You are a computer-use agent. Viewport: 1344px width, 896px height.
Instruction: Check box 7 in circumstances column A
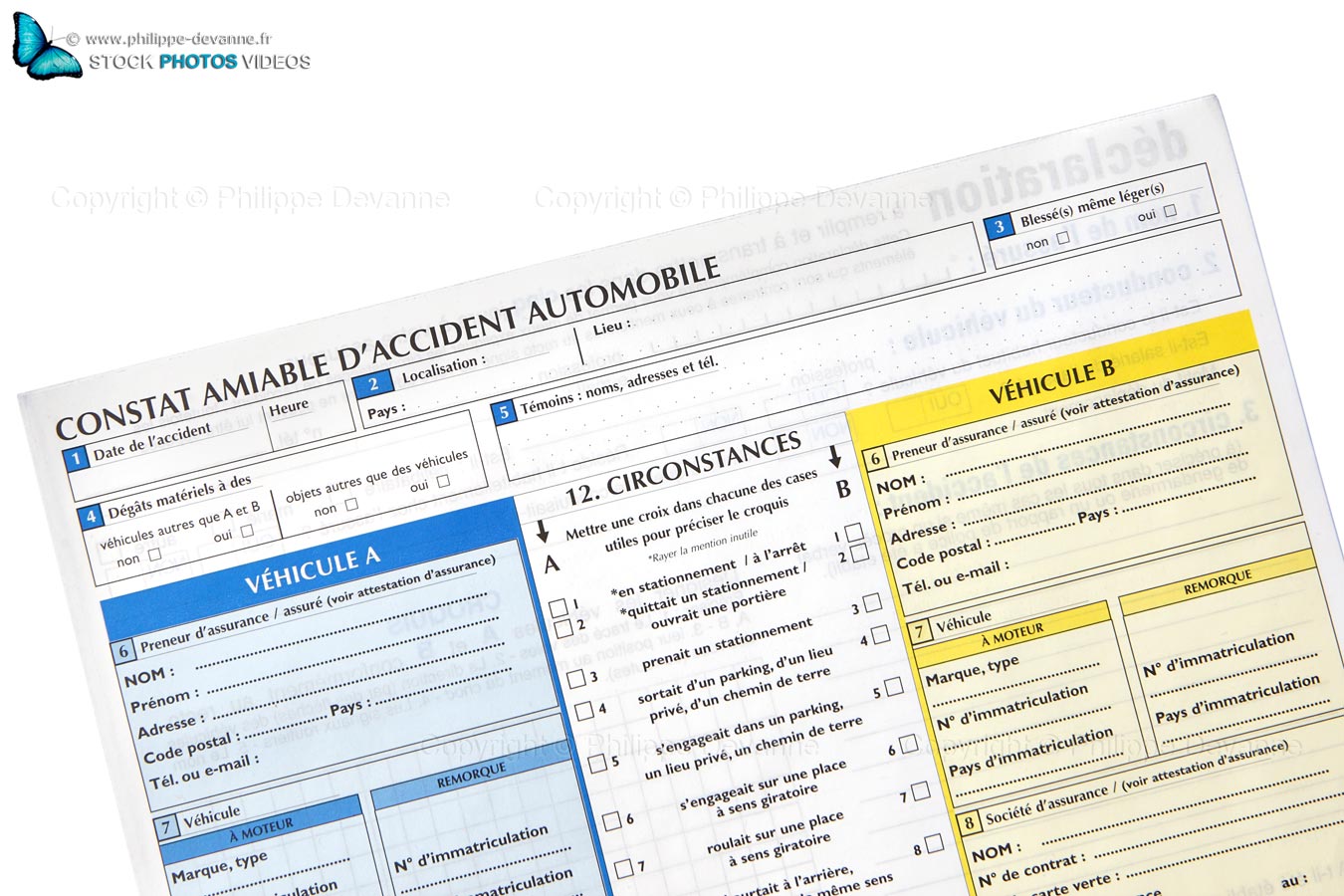point(624,868)
